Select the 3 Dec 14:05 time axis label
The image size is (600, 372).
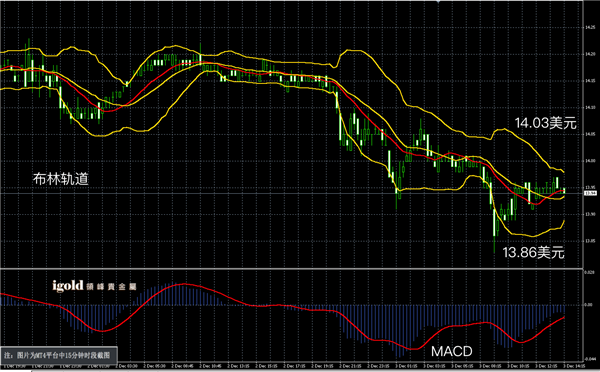pyautogui.click(x=574, y=367)
